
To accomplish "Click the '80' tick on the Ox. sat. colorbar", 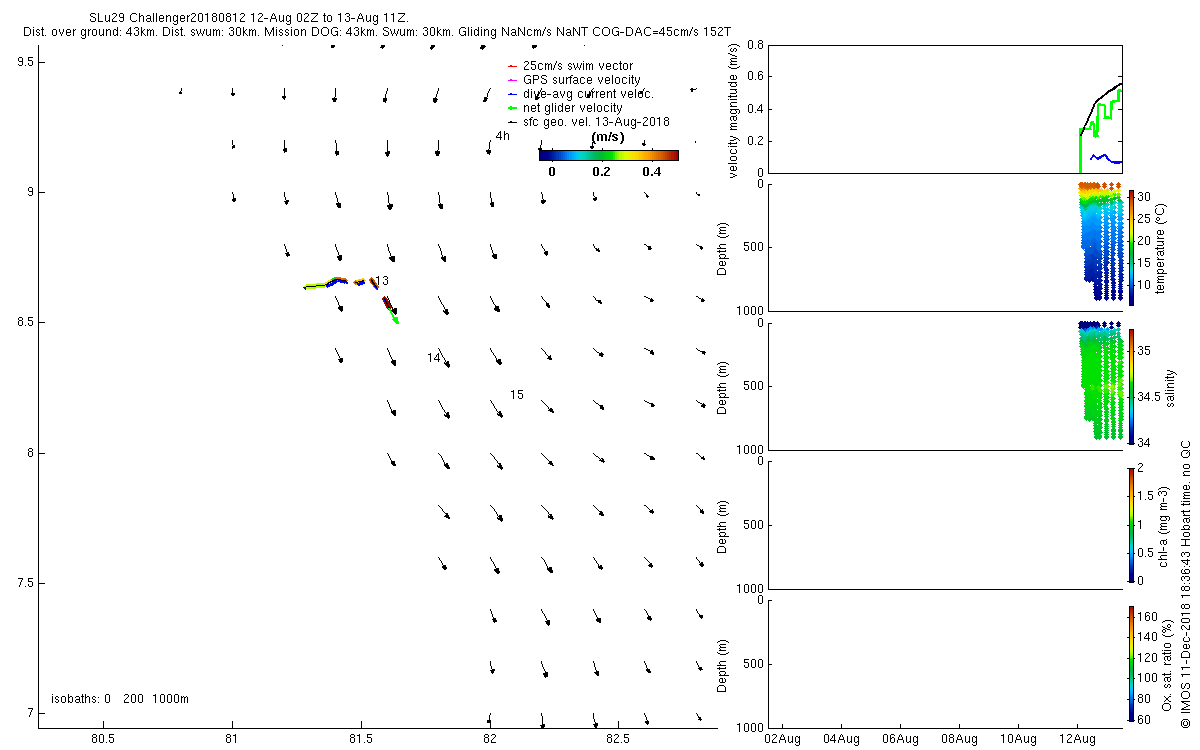I will [x=1144, y=698].
